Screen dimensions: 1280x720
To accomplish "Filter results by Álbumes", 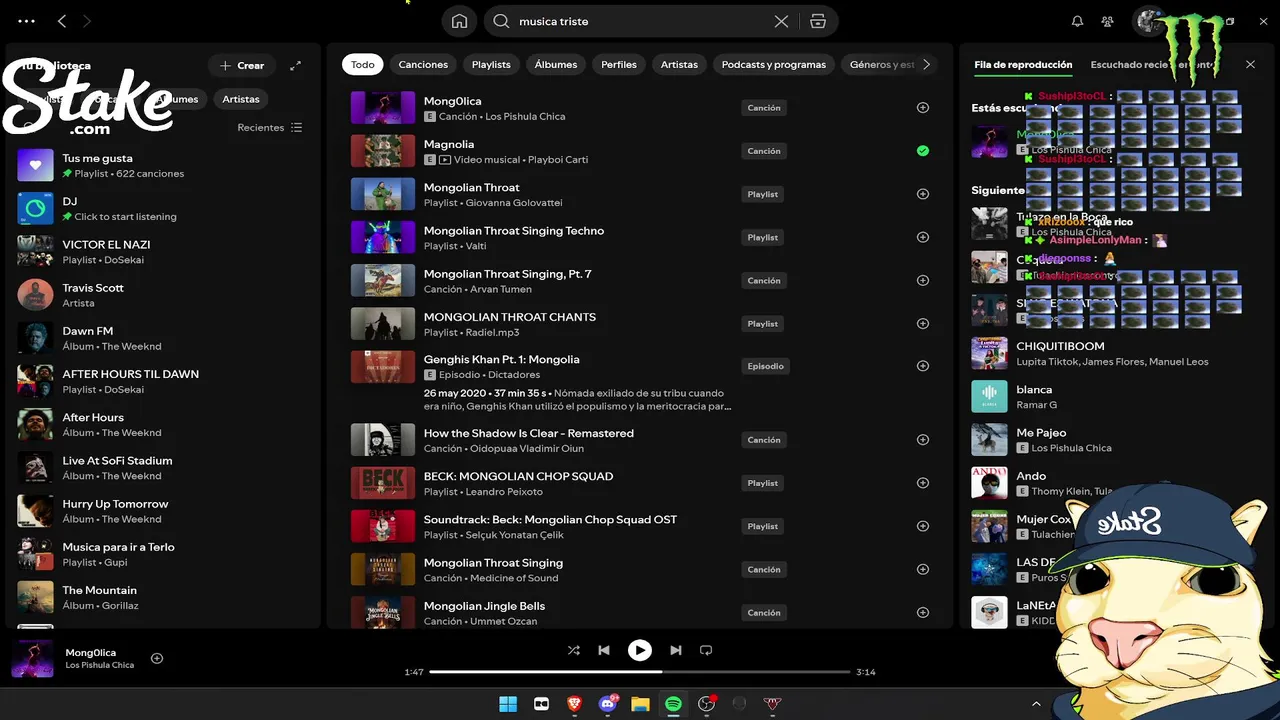I will [556, 64].
